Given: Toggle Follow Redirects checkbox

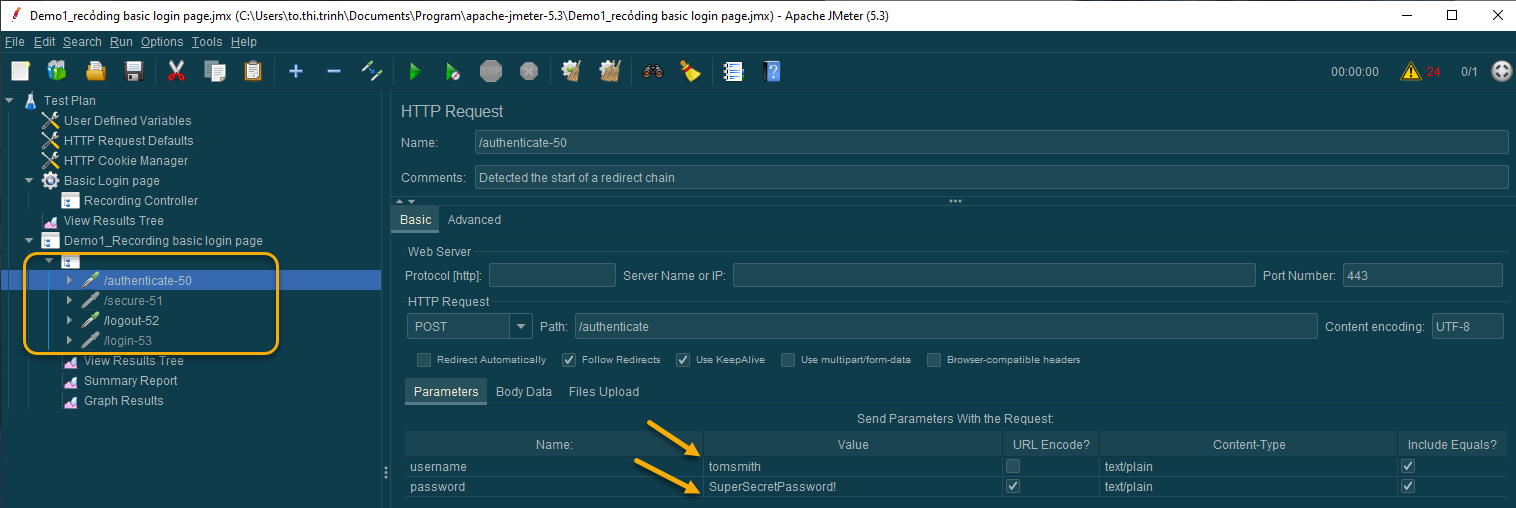Looking at the screenshot, I should click(x=570, y=360).
